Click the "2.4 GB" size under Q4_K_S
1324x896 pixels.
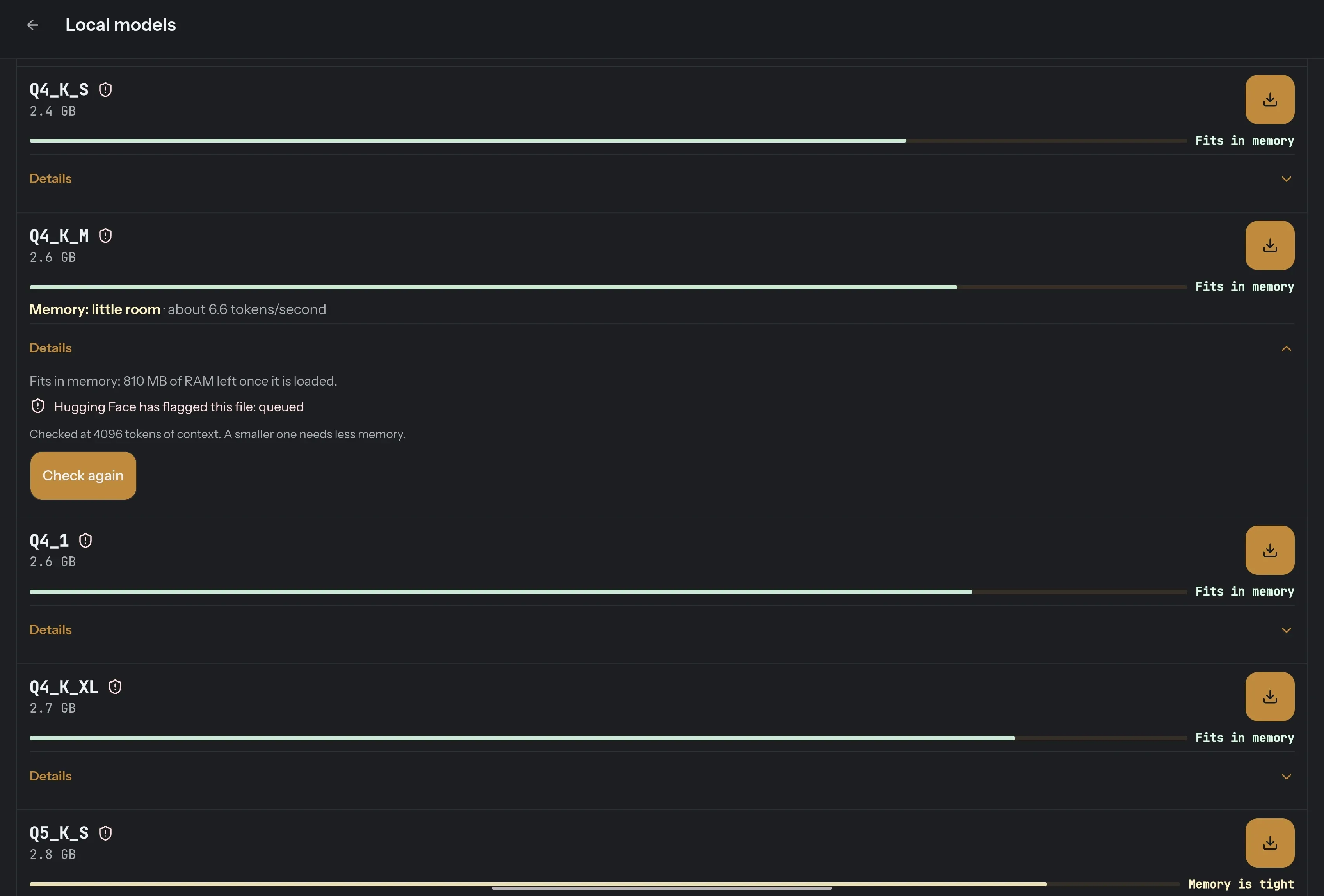[52, 111]
